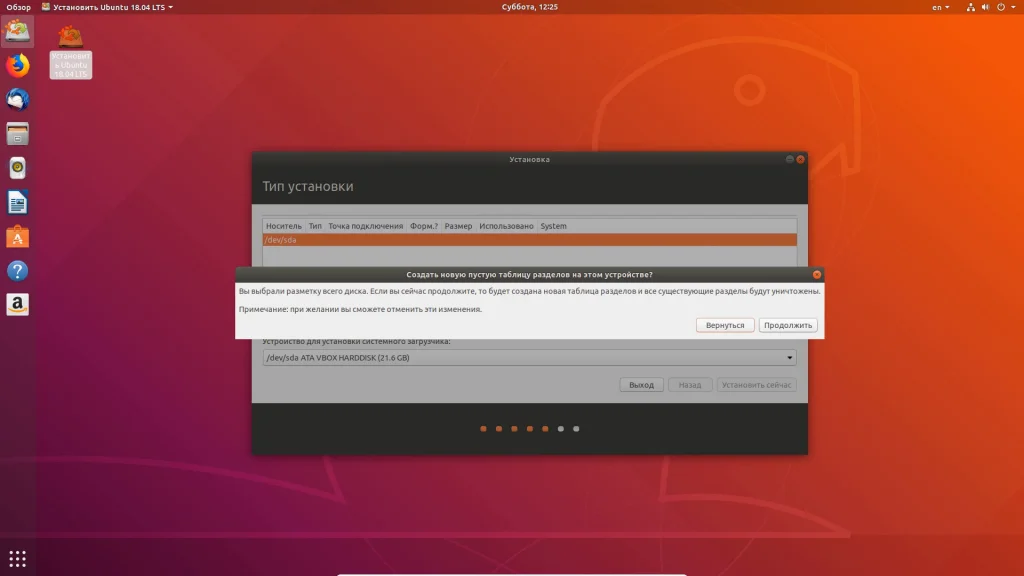Click the 'Продолжить' button
The width and height of the screenshot is (1024, 576).
click(788, 325)
